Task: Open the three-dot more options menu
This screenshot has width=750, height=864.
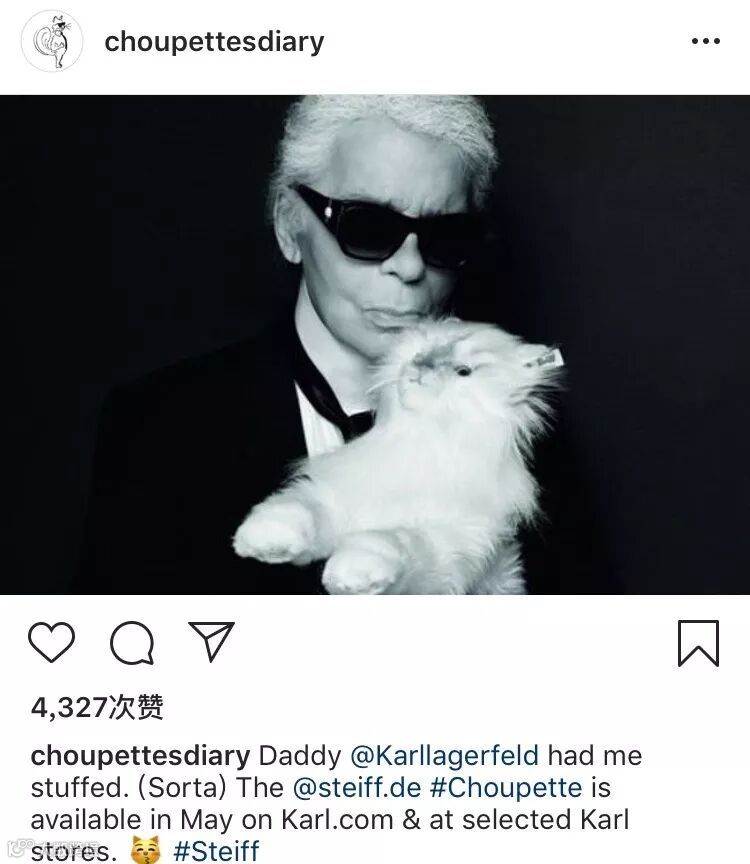Action: 706,41
